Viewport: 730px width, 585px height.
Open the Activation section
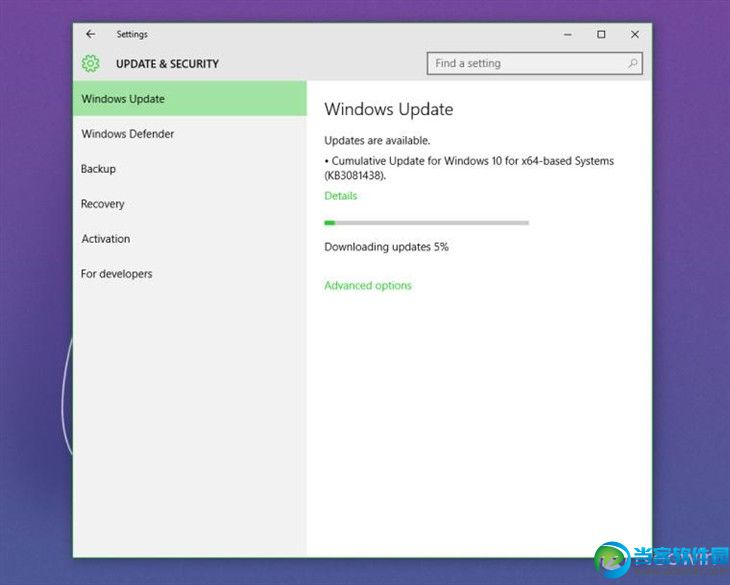(x=190, y=238)
